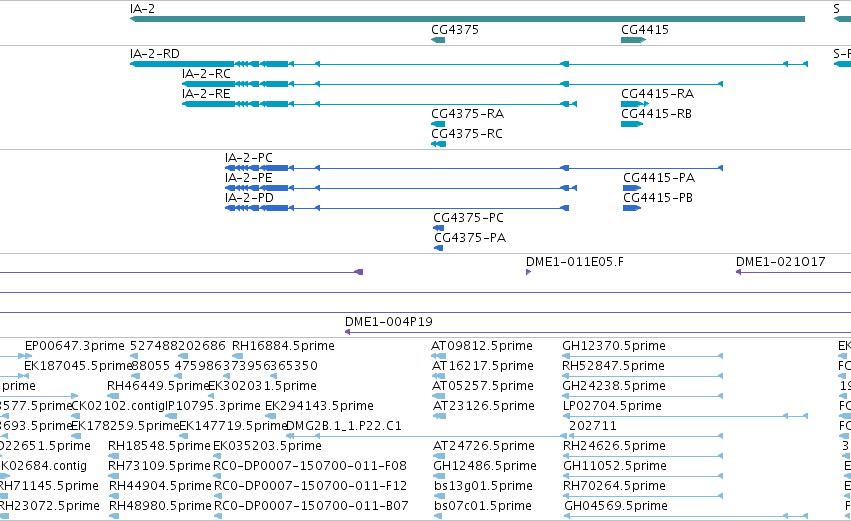This screenshot has width=851, height=521.
Task: Click EST label GH11052.5prime
Action: coord(615,467)
